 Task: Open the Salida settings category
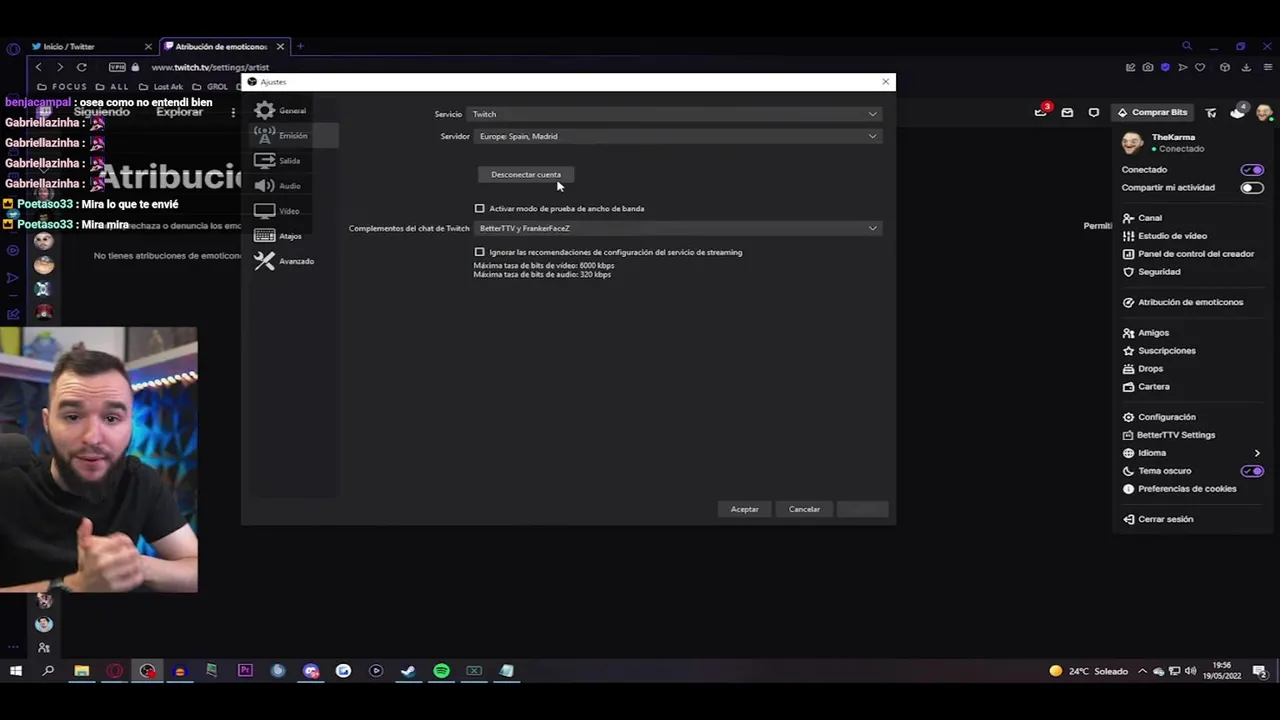pyautogui.click(x=278, y=161)
